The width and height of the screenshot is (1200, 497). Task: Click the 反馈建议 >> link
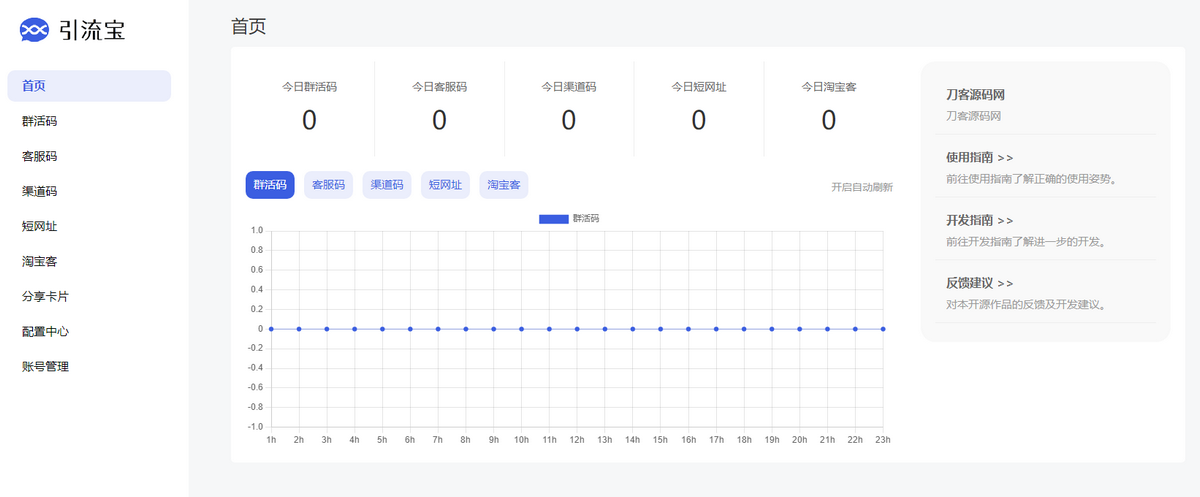(x=979, y=283)
